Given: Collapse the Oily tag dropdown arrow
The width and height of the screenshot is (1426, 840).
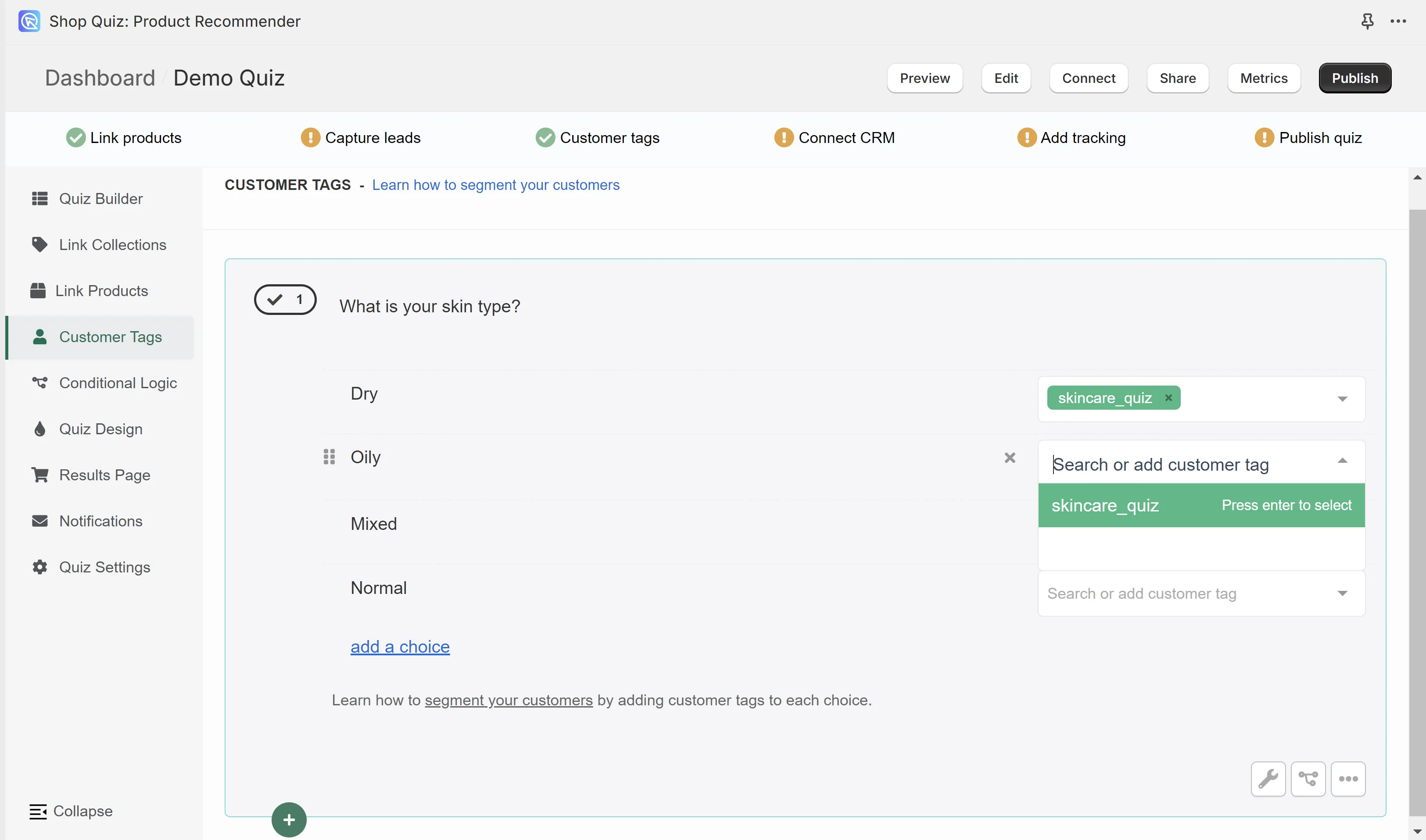Looking at the screenshot, I should 1342,461.
